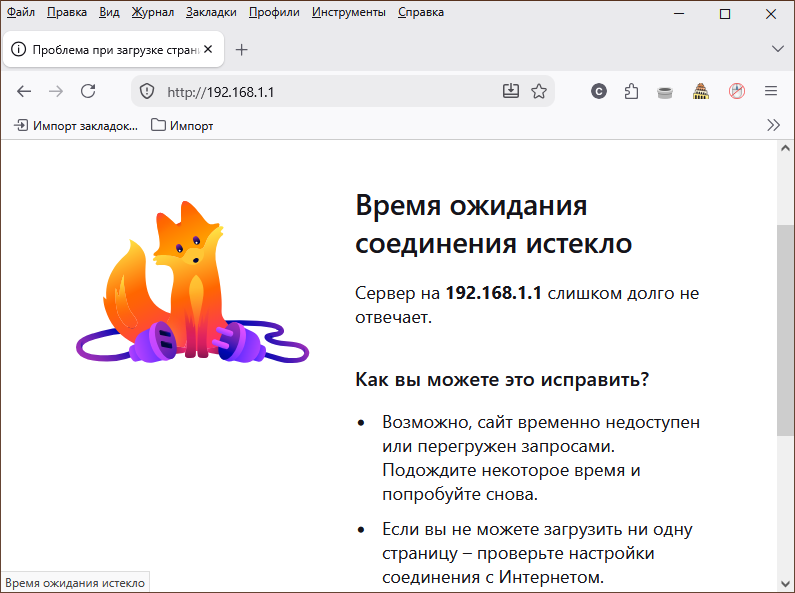
Task: Open the Закладки menu
Action: (211, 12)
